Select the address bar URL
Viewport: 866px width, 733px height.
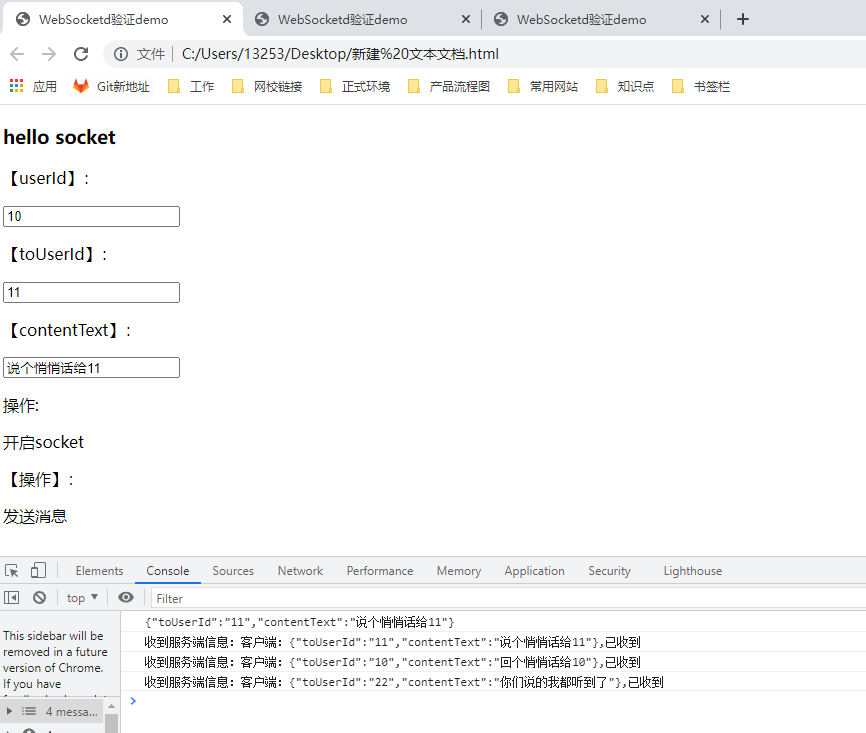tap(340, 54)
